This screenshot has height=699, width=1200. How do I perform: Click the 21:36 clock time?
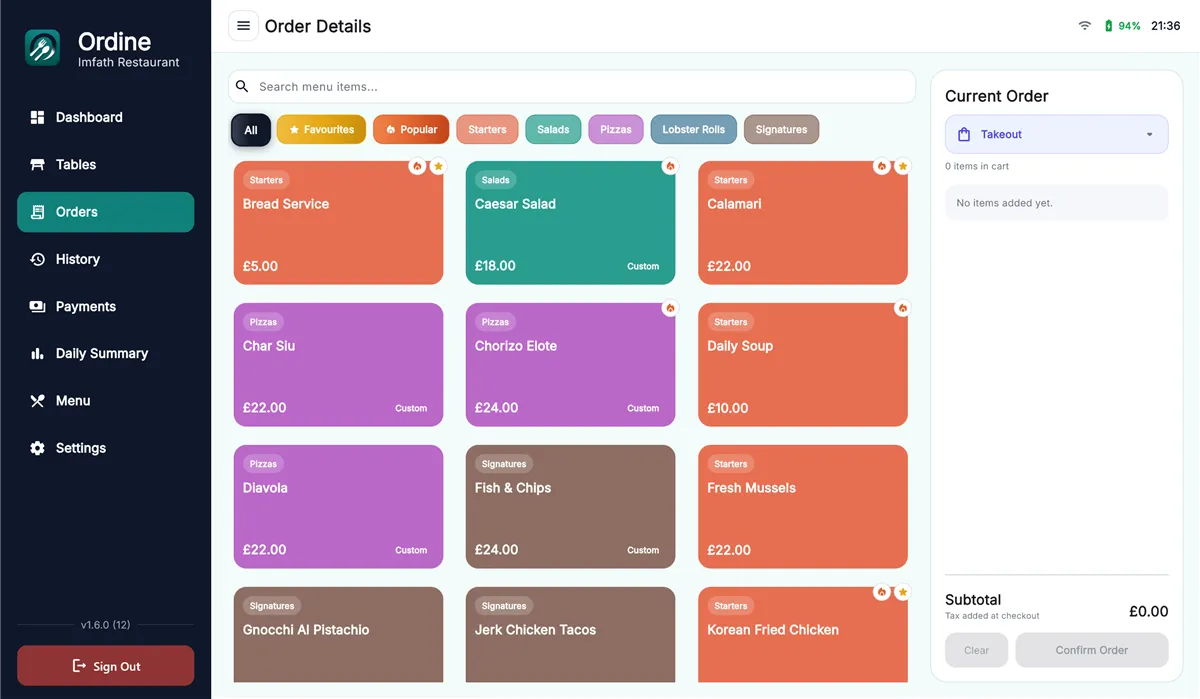point(1165,26)
